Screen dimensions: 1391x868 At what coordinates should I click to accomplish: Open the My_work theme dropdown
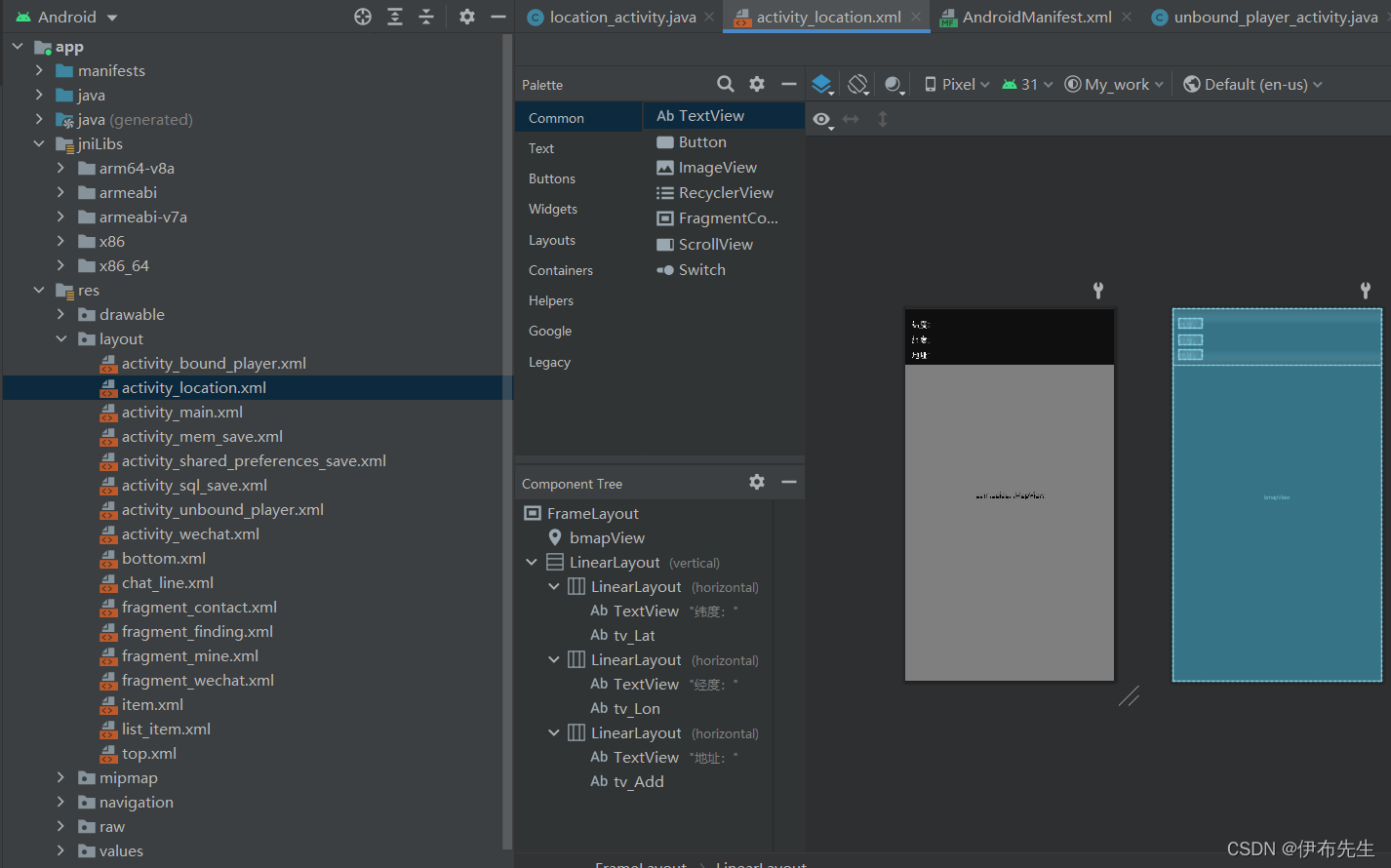tap(1114, 85)
